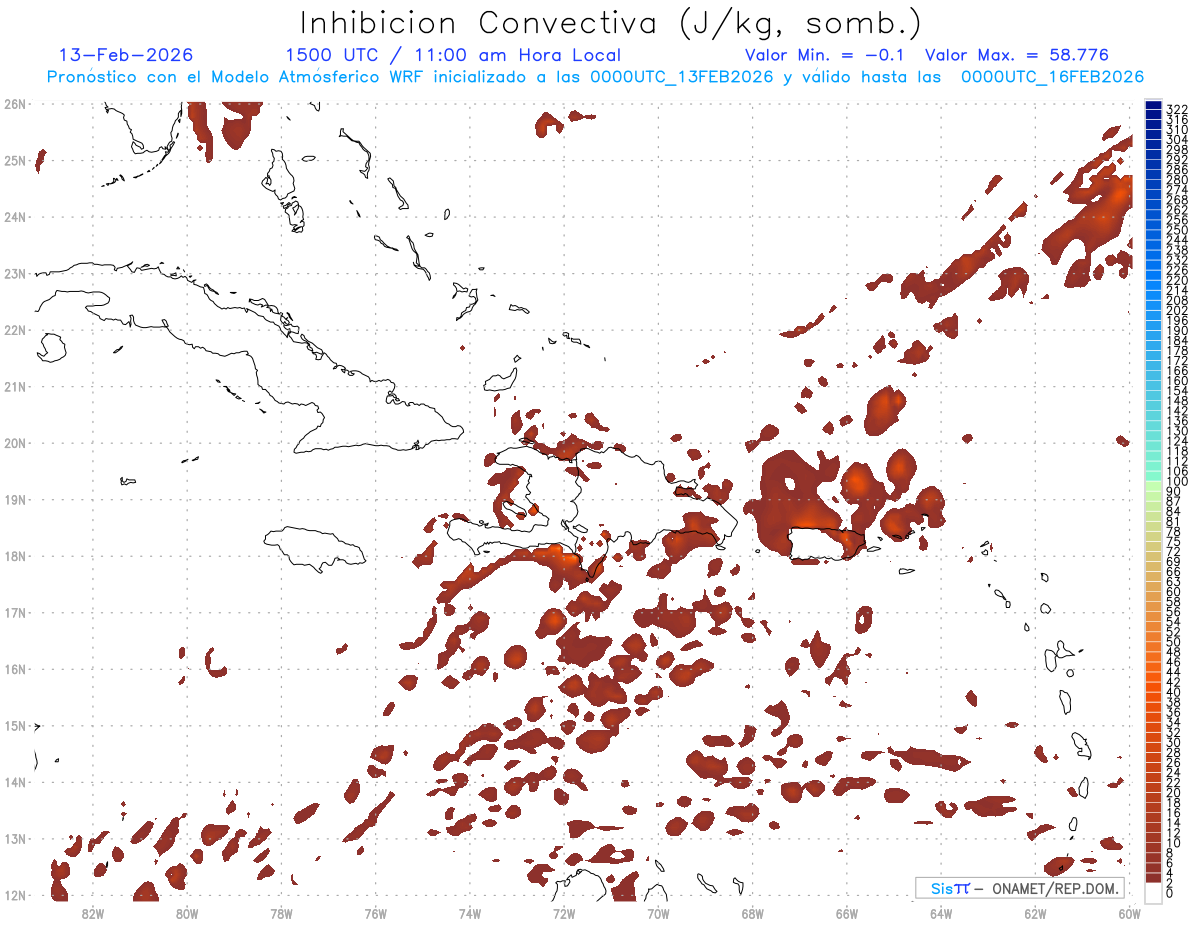Click the '12N' latitude label

14,895
